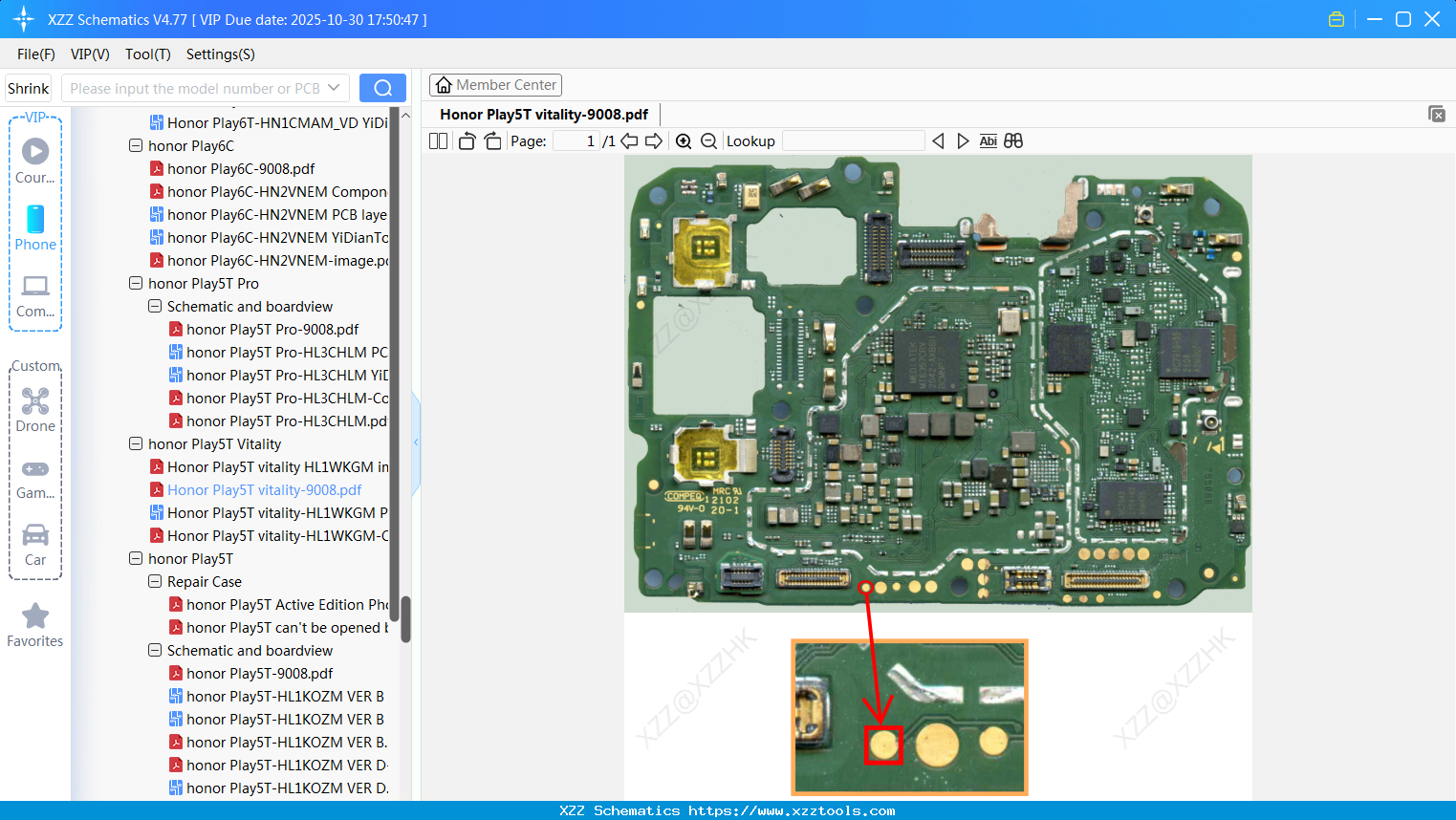The width and height of the screenshot is (1456, 820).
Task: Click the Member Center home icon
Action: click(x=444, y=85)
